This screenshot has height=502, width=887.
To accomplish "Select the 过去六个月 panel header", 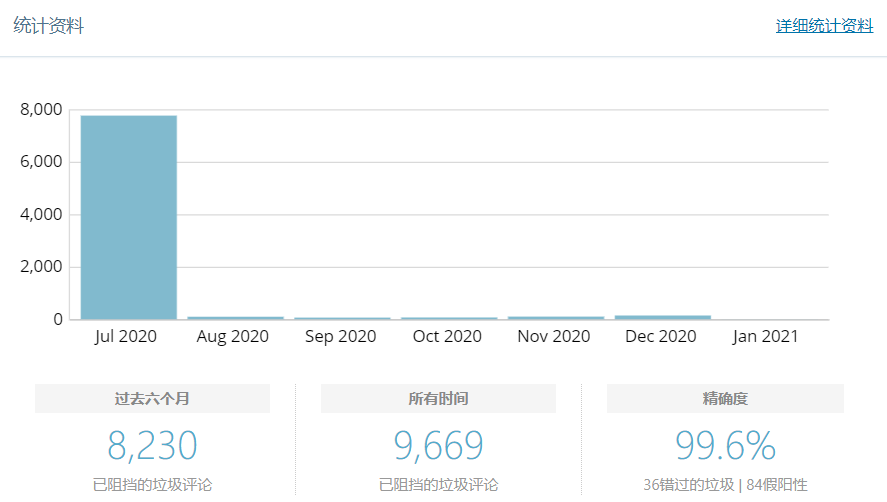I will click(152, 398).
